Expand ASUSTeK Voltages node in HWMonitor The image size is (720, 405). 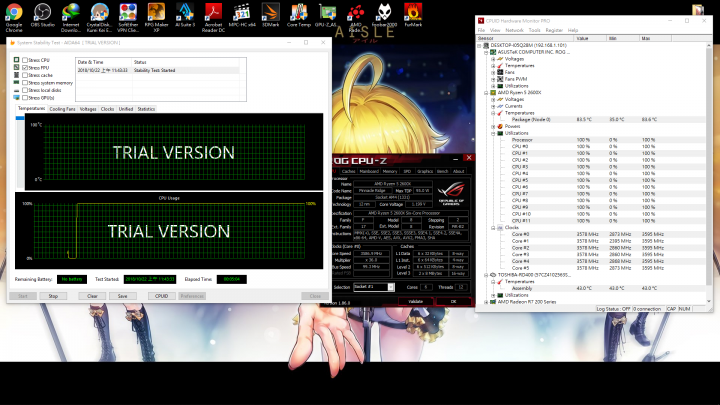[493, 59]
